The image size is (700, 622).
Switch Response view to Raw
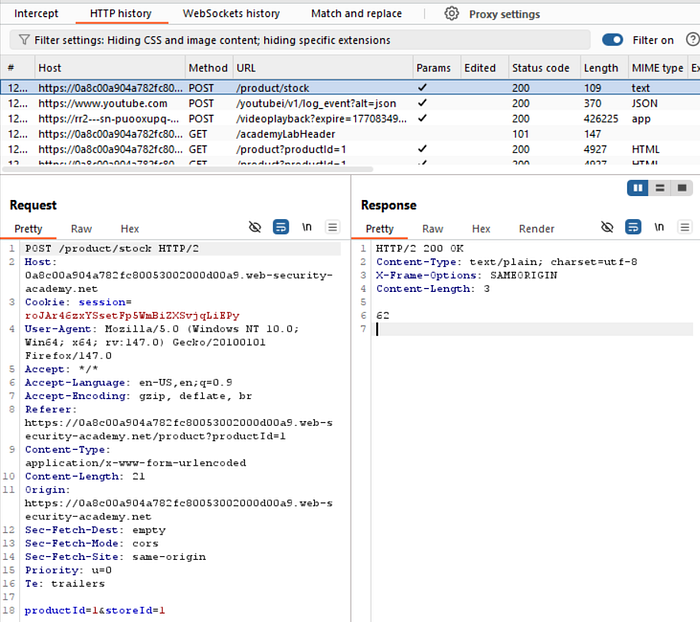pos(433,229)
